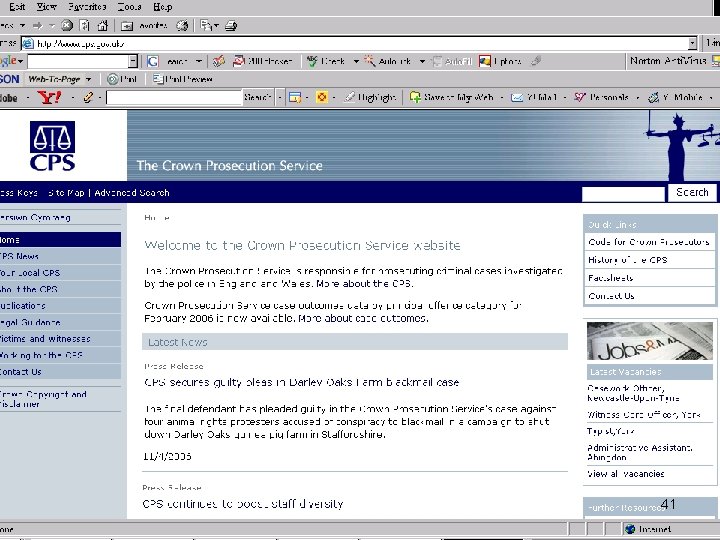
Task: Click the Jobs newspaper thumbnail image
Action: tap(650, 341)
